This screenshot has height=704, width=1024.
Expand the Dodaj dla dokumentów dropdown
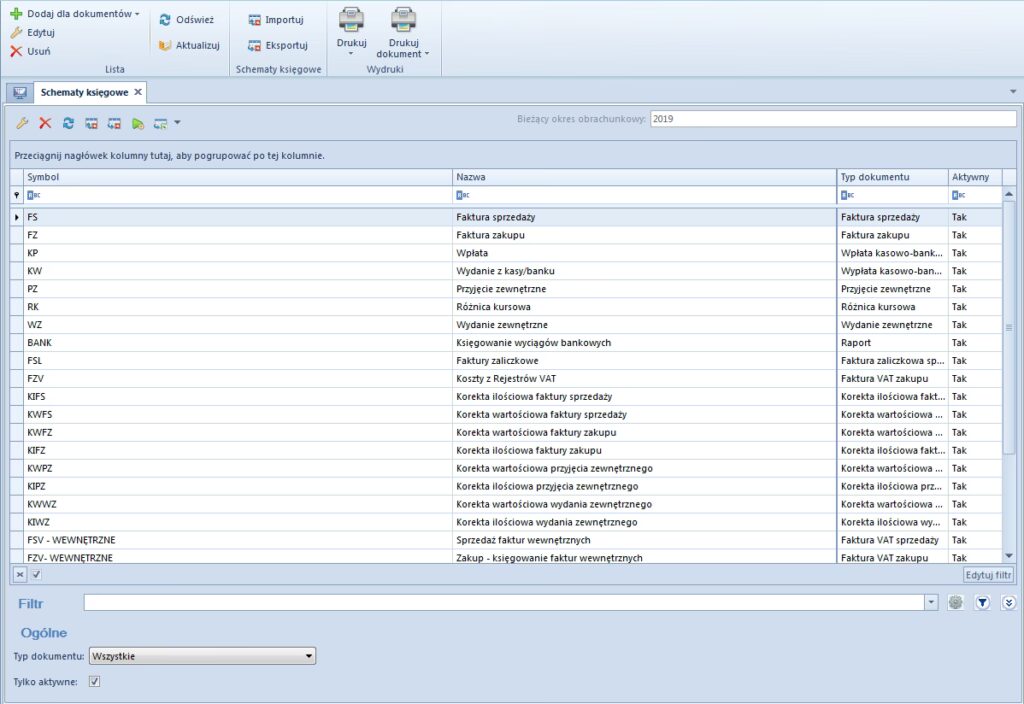coord(137,15)
